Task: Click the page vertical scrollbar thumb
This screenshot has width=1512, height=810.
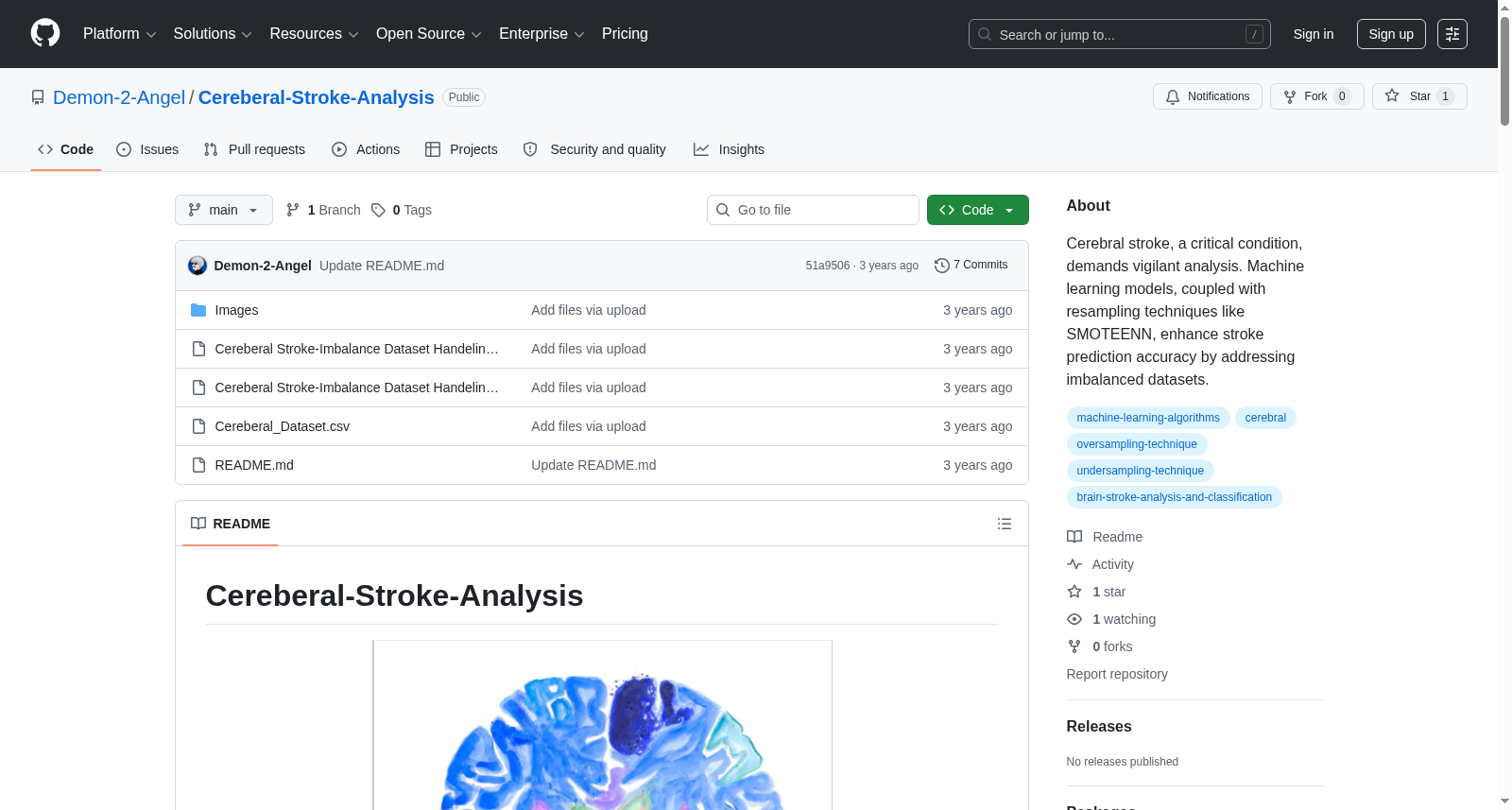Action: pos(1504,71)
